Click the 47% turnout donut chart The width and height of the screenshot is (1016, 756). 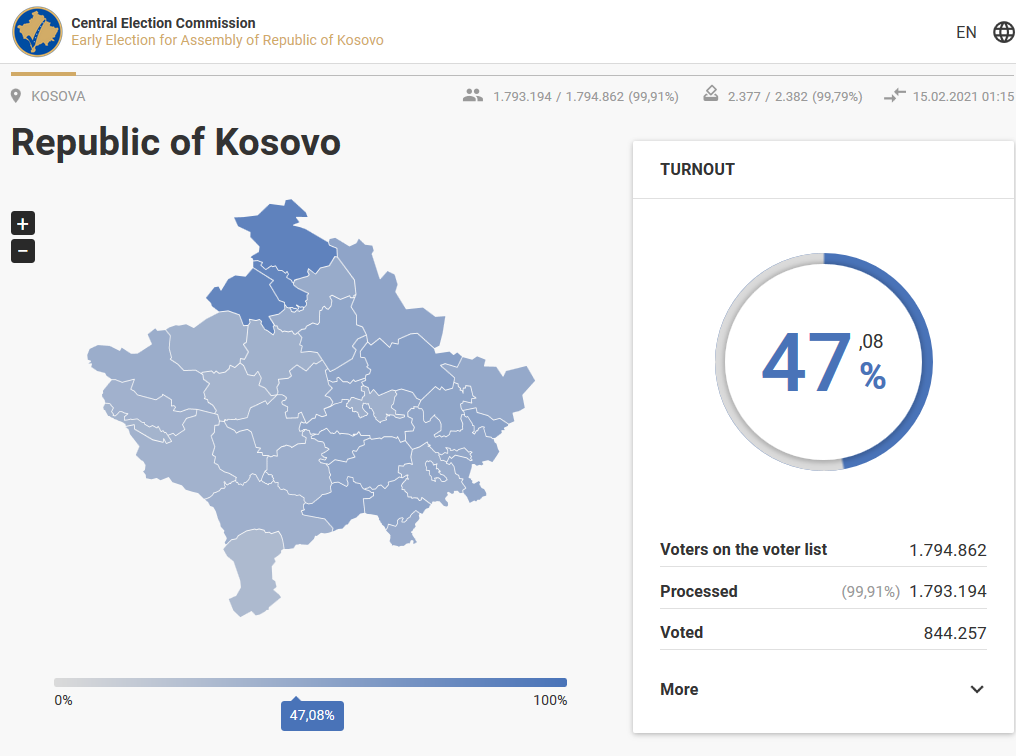pos(824,361)
